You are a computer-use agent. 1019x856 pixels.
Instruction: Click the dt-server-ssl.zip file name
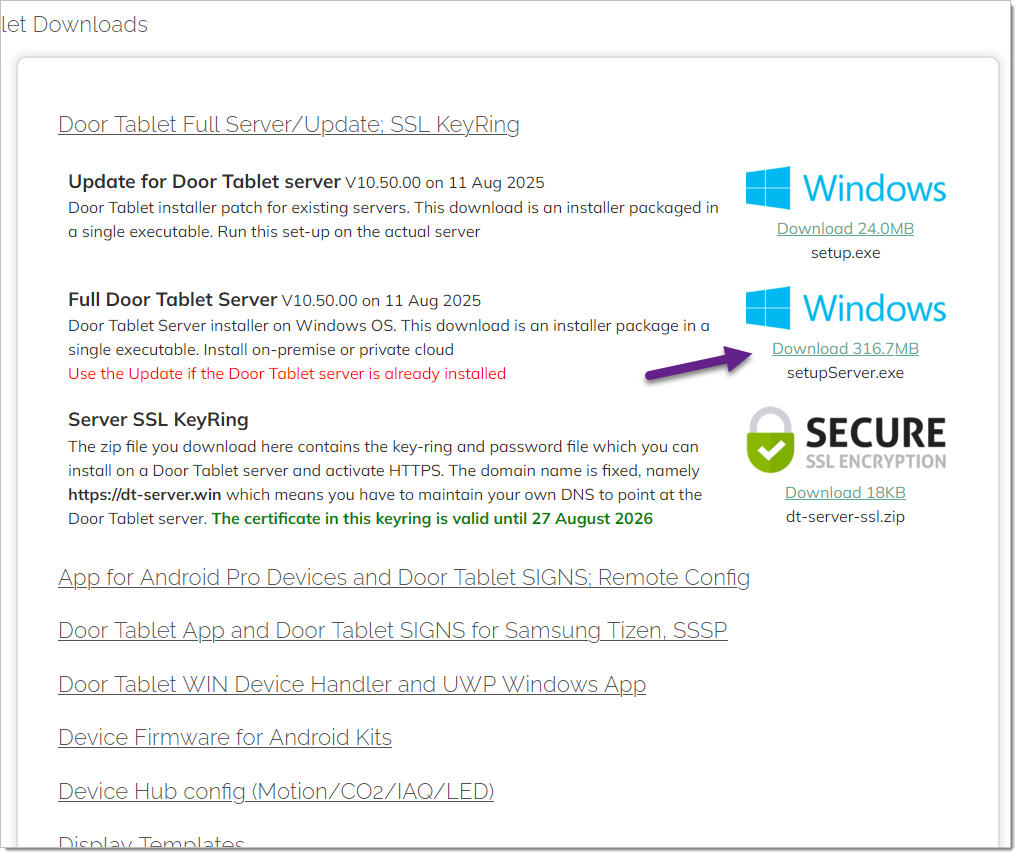pyautogui.click(x=845, y=516)
